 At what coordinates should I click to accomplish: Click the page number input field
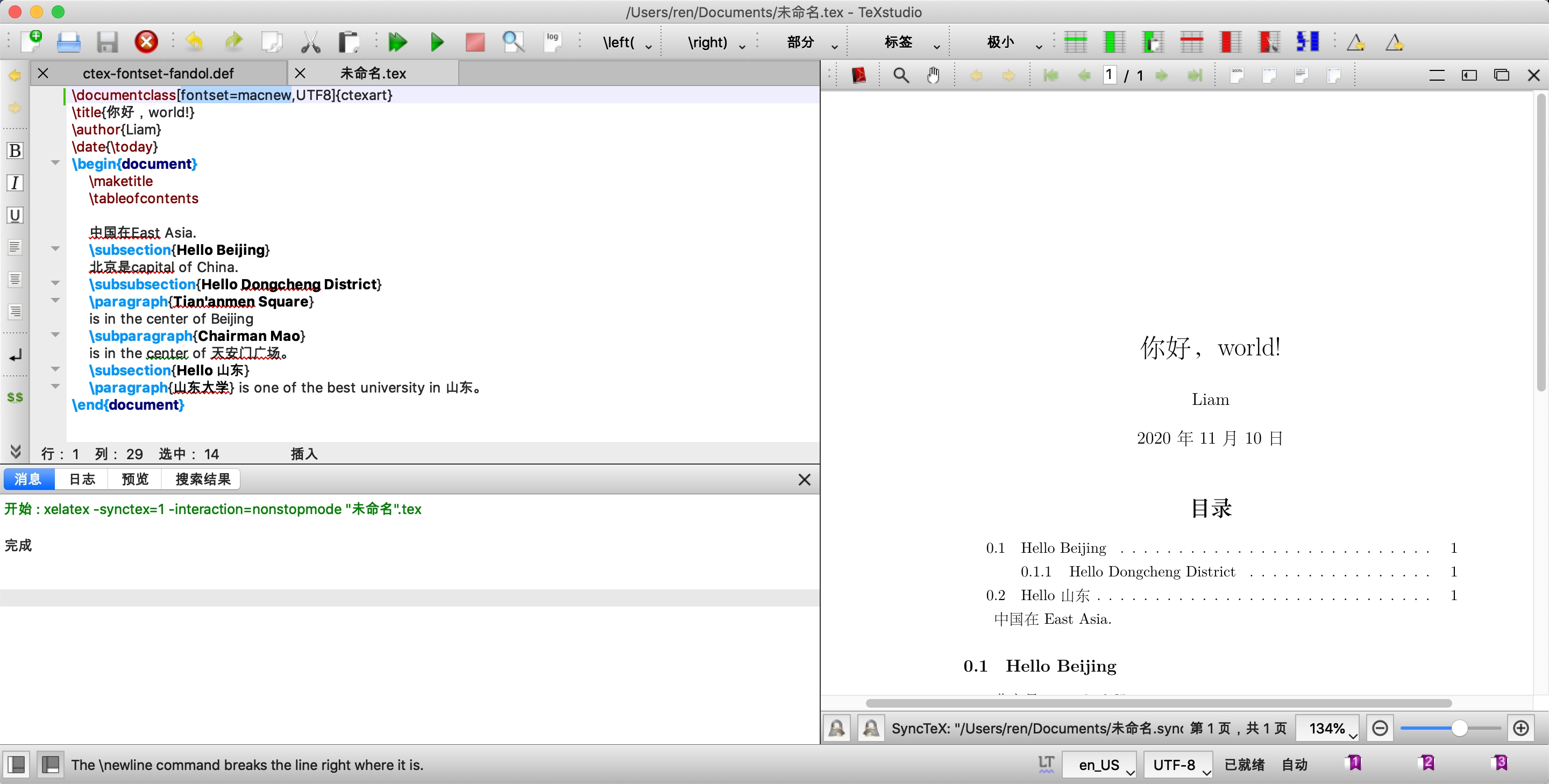[x=1110, y=75]
